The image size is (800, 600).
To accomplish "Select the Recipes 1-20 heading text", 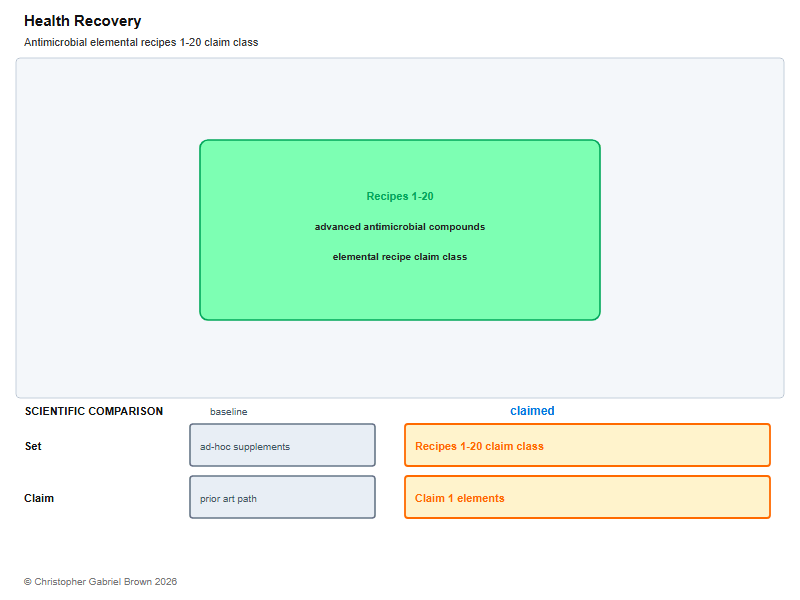I will pos(399,196).
